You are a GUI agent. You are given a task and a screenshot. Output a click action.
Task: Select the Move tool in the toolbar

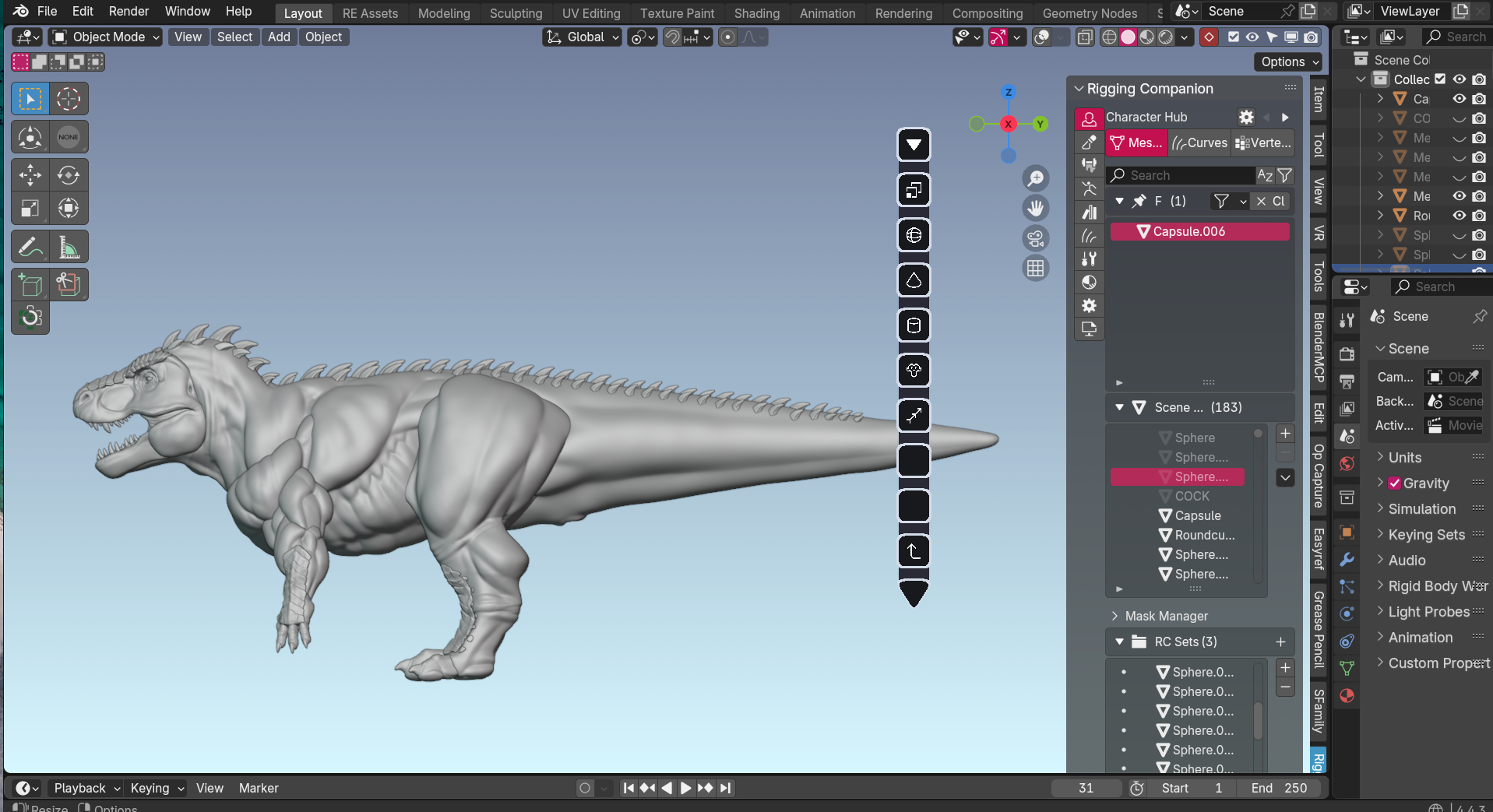(30, 175)
